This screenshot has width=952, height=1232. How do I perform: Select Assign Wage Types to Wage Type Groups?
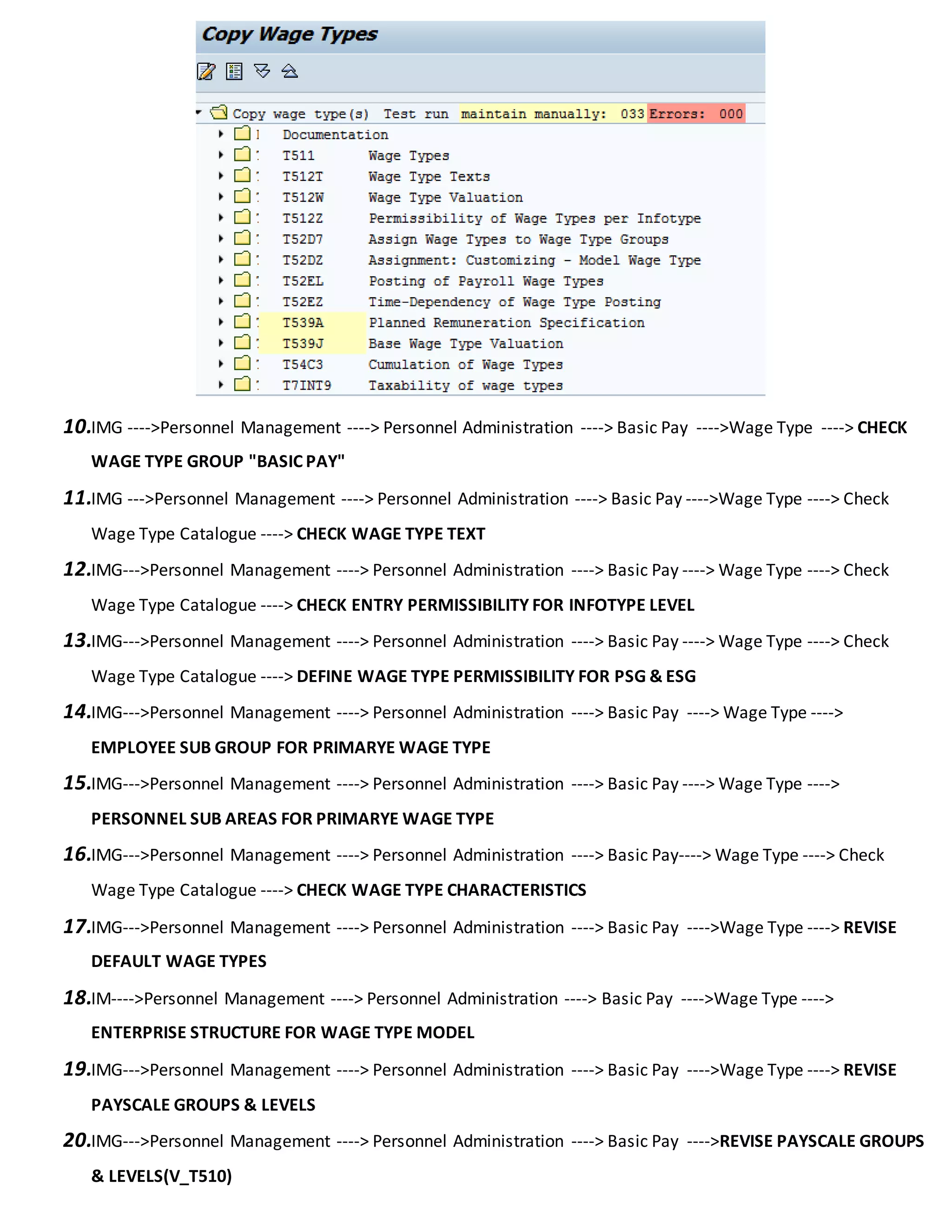click(518, 239)
